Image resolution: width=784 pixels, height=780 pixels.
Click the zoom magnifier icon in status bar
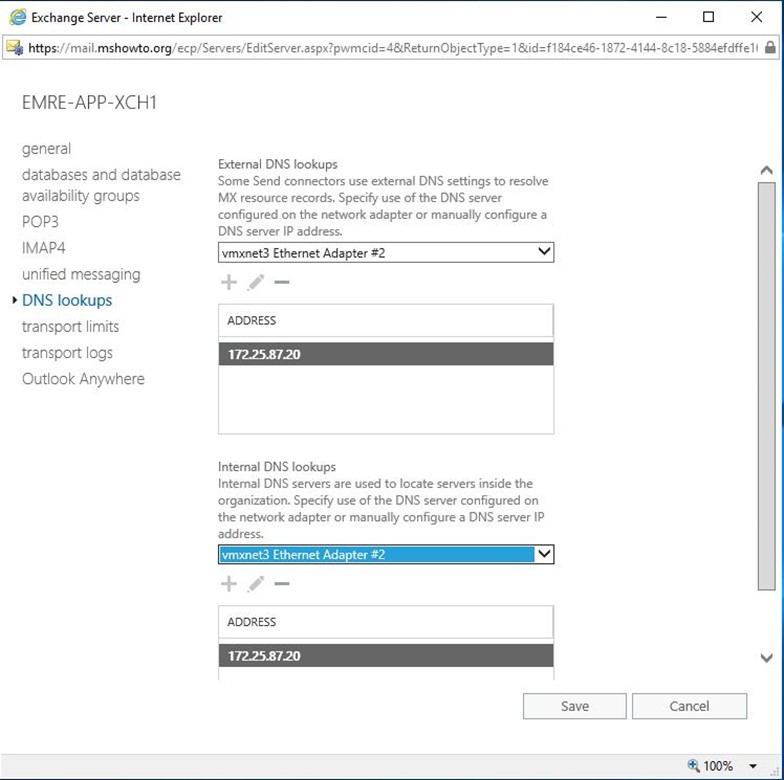point(694,766)
